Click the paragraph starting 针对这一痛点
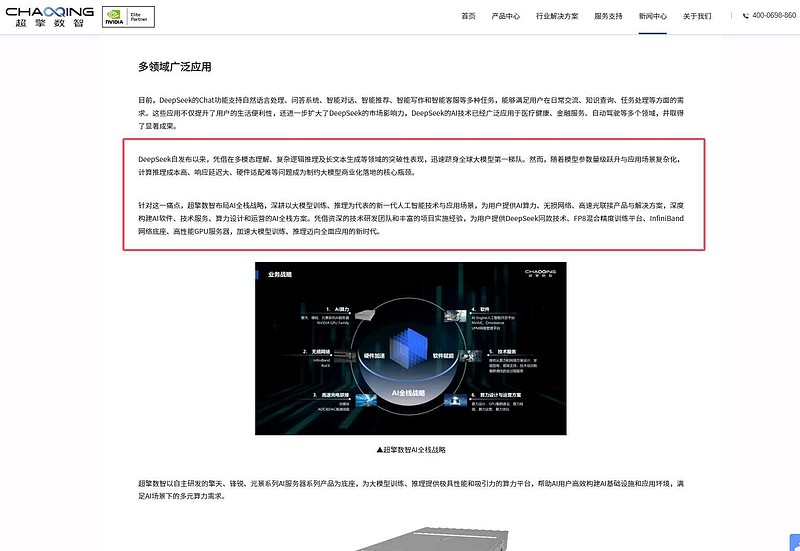Screen dimensions: 800x551 pos(411,218)
